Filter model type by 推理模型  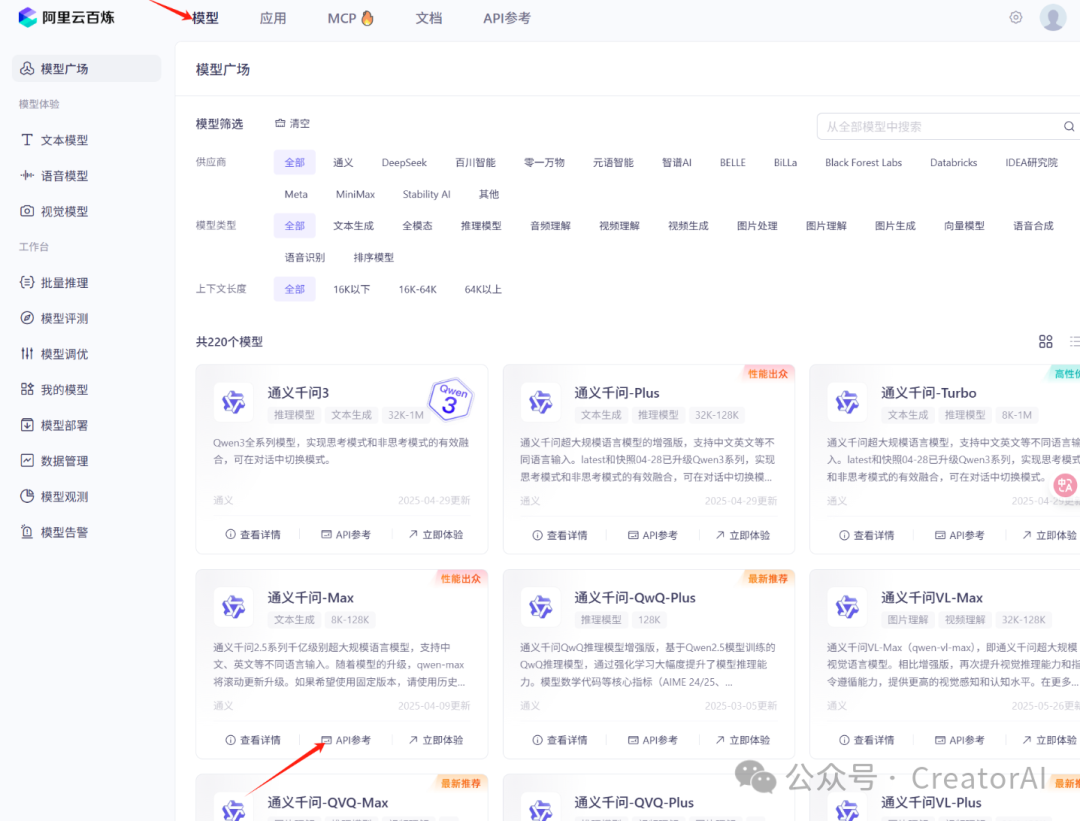[x=481, y=226]
